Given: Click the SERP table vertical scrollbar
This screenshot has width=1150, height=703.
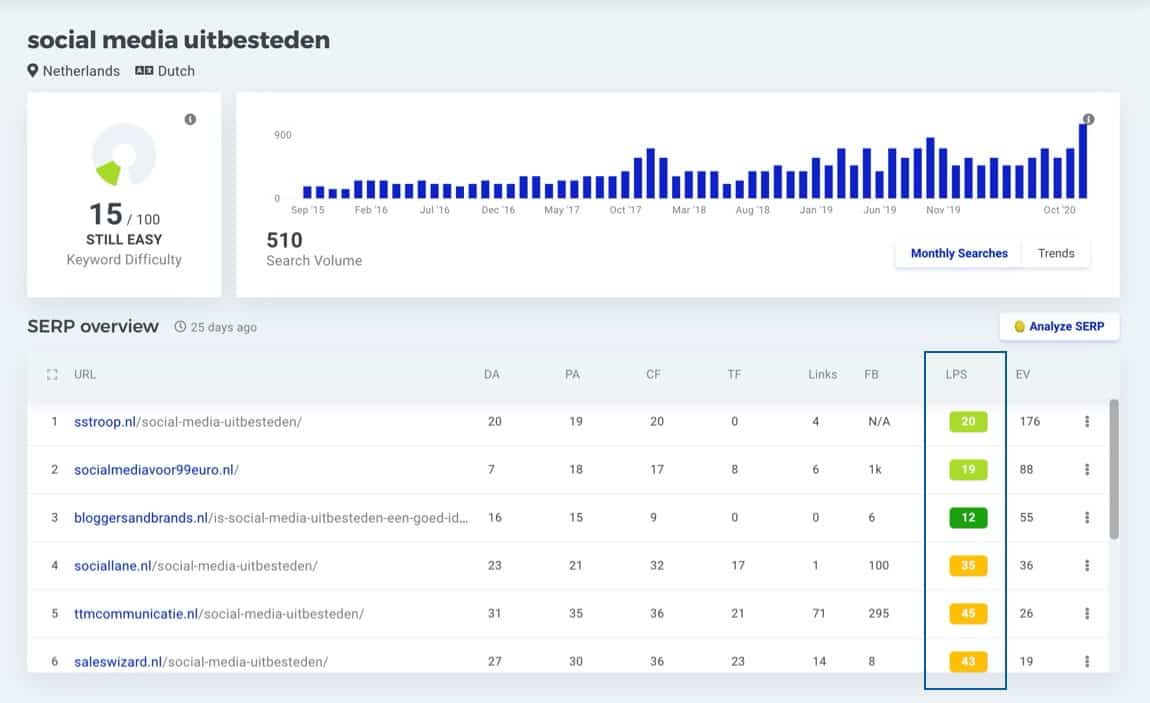Looking at the screenshot, I should [1113, 469].
